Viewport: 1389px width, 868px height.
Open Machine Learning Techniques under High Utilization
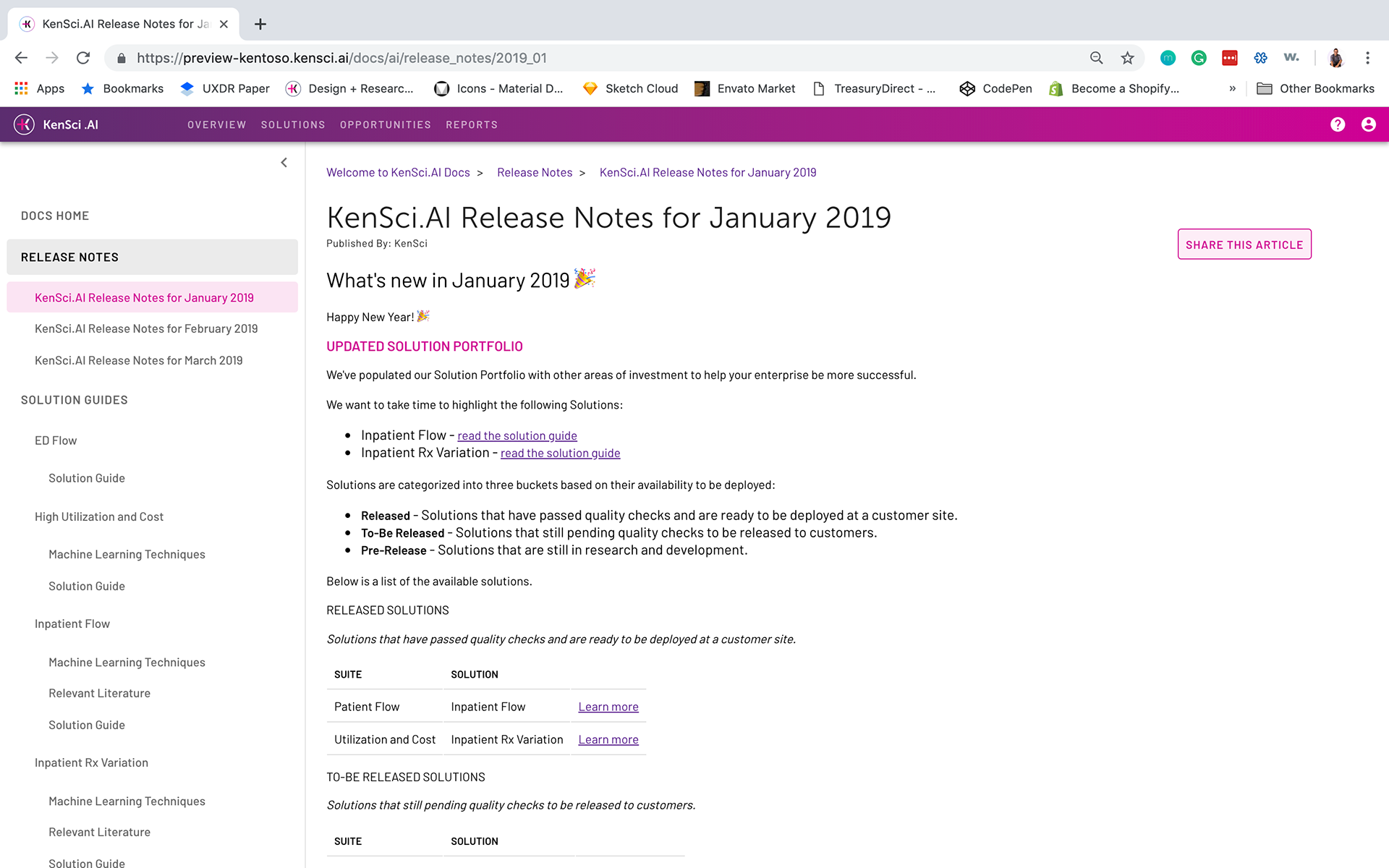coord(127,554)
